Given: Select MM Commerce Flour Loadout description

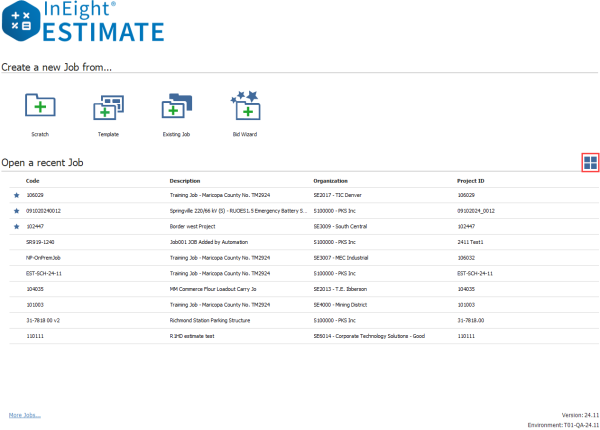Looking at the screenshot, I should pos(213,289).
